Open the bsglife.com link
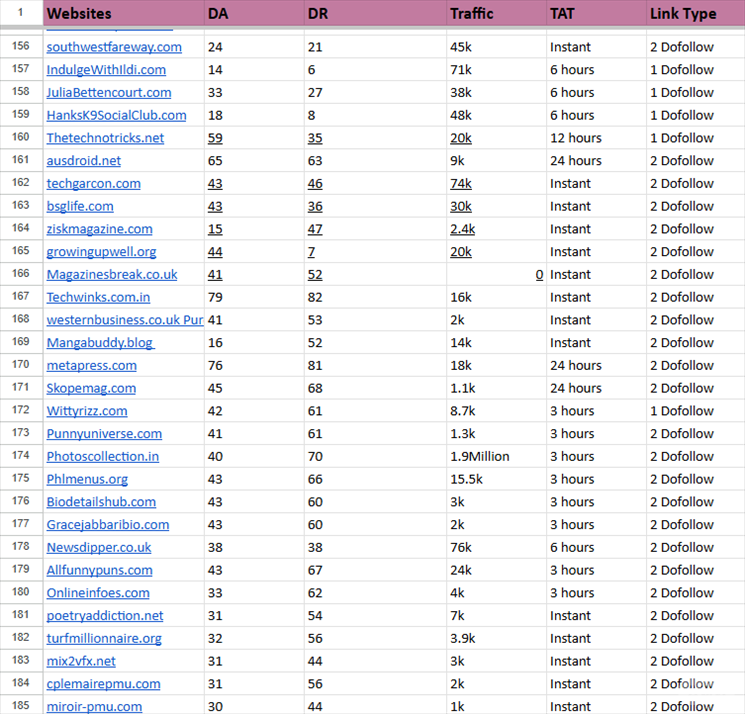 coord(80,207)
